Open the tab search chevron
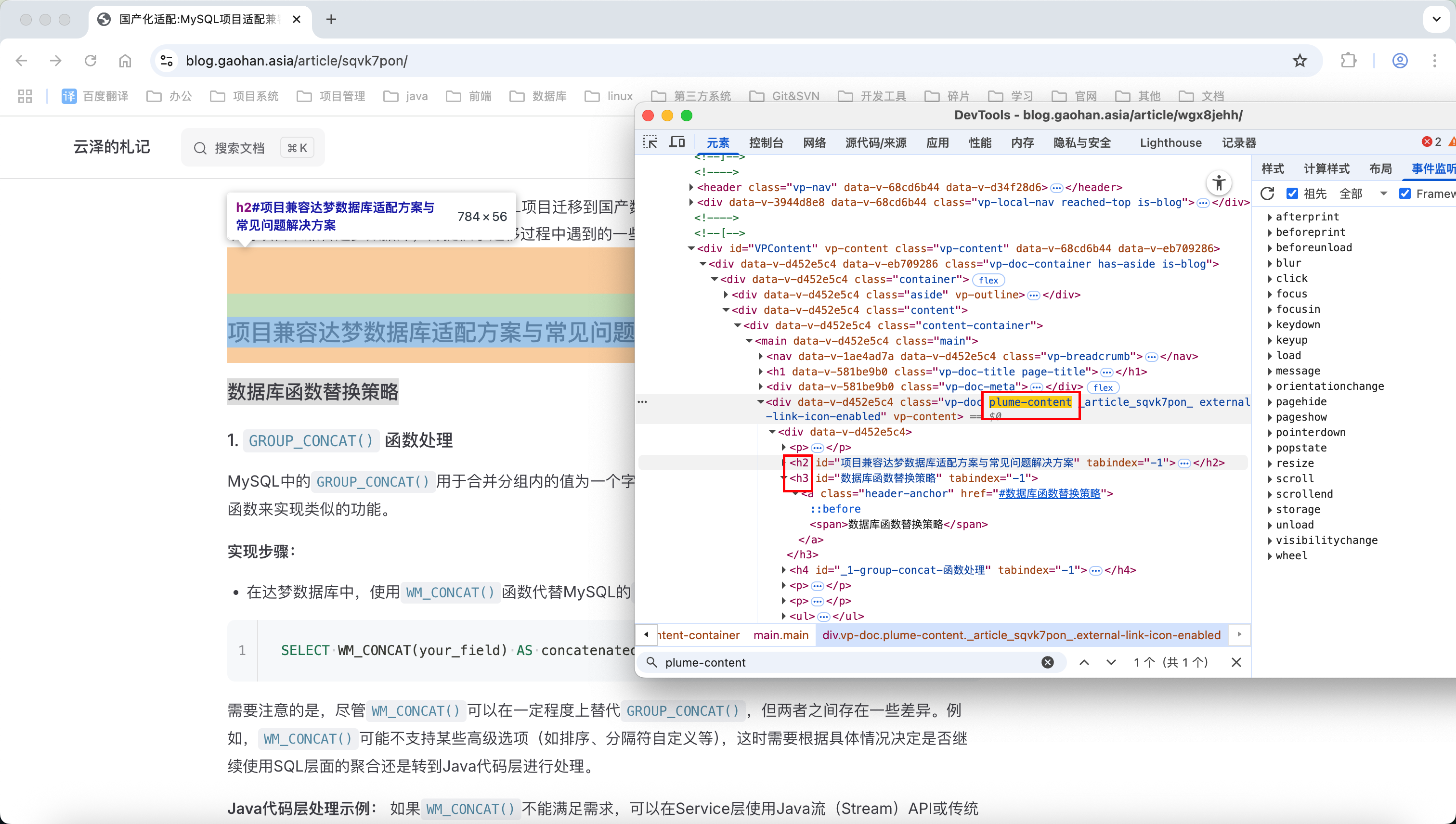The image size is (1456, 824). (1436, 19)
